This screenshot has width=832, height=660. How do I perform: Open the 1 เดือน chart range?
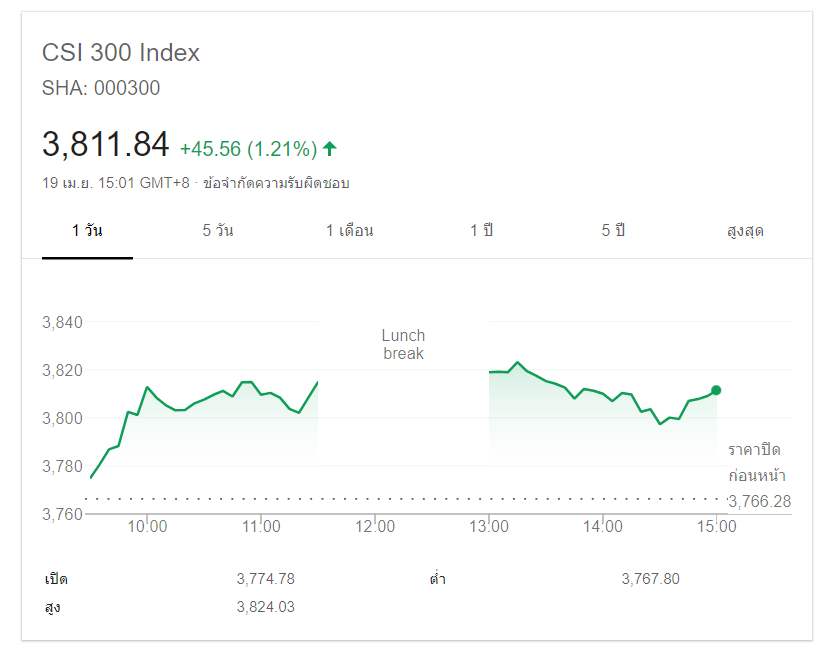[349, 231]
